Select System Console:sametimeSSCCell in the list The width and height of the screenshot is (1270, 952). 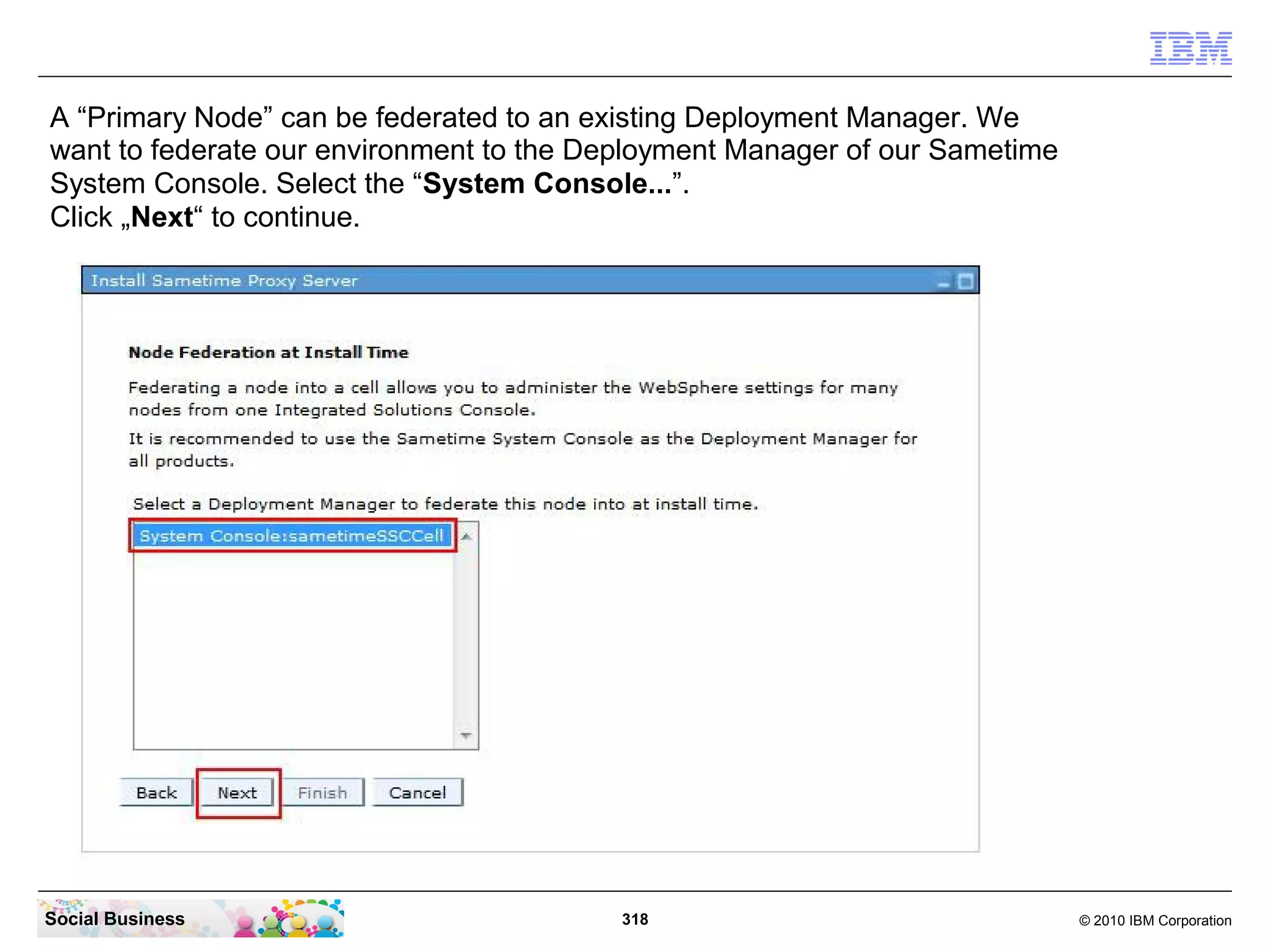tap(292, 535)
